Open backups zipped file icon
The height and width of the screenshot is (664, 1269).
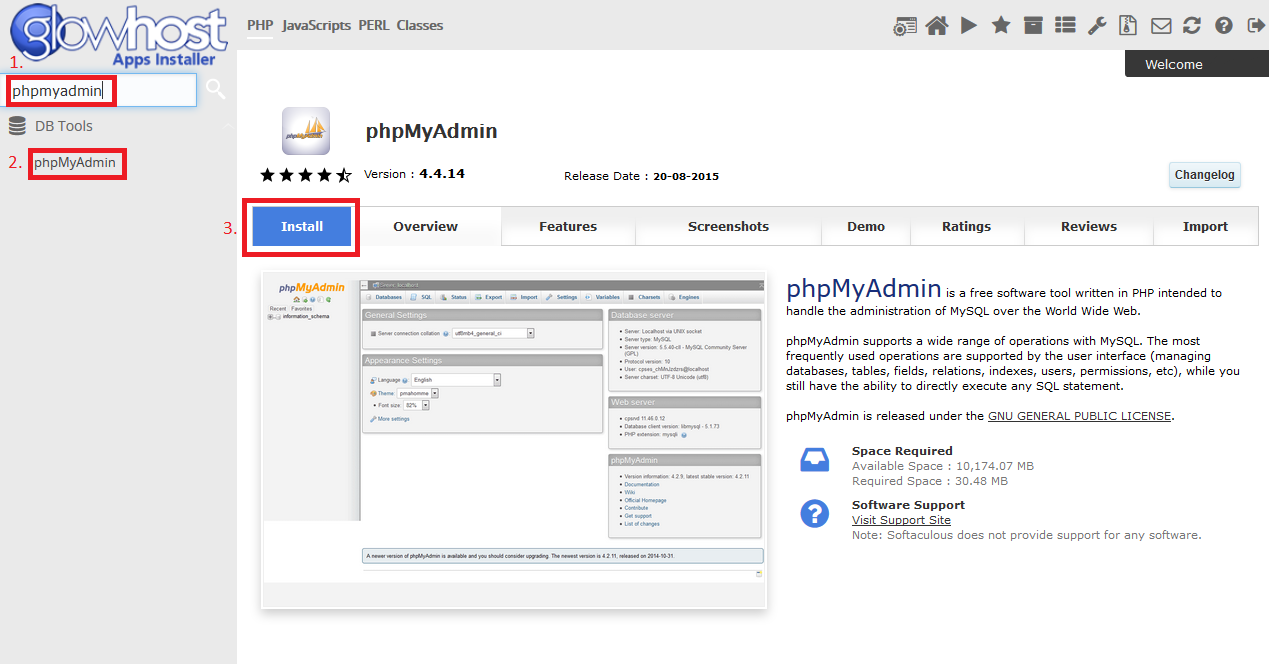click(x=1128, y=26)
